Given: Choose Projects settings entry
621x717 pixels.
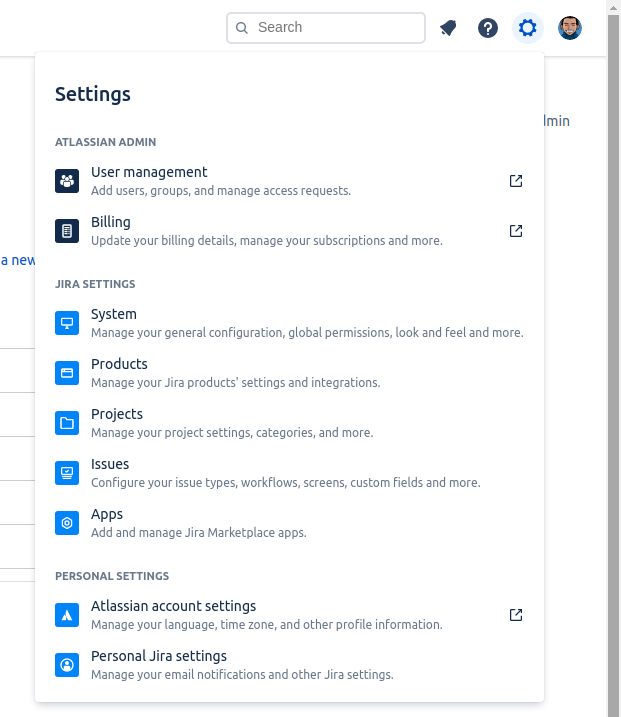Looking at the screenshot, I should pyautogui.click(x=289, y=423).
